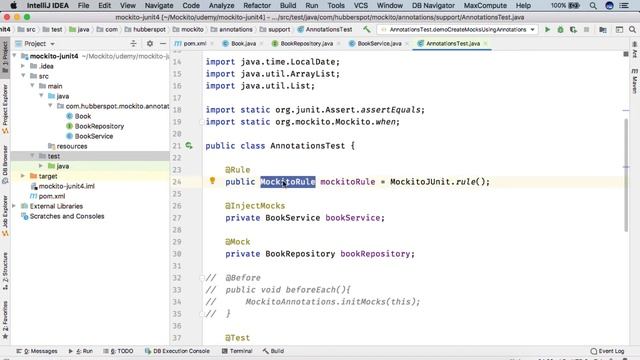Screen dimensions: 640x360
Task: Click the yellow intention light bulb
Action: click(212, 180)
